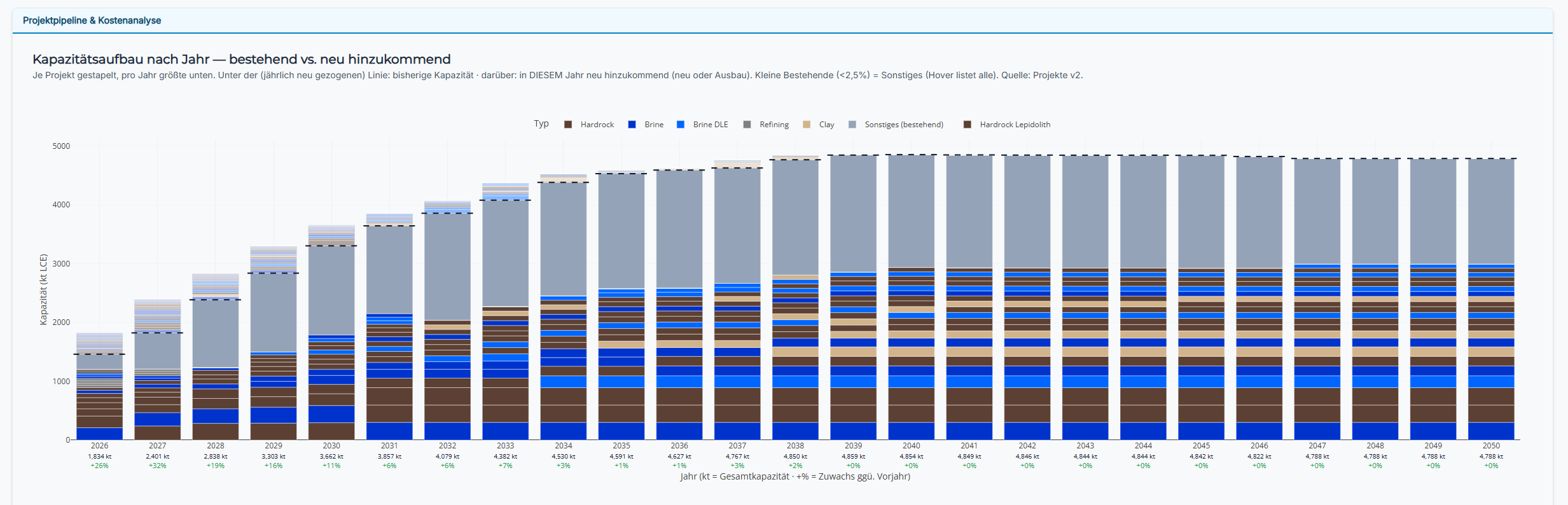Click the x-axis year label 2030
The height and width of the screenshot is (505, 1568).
click(x=331, y=446)
